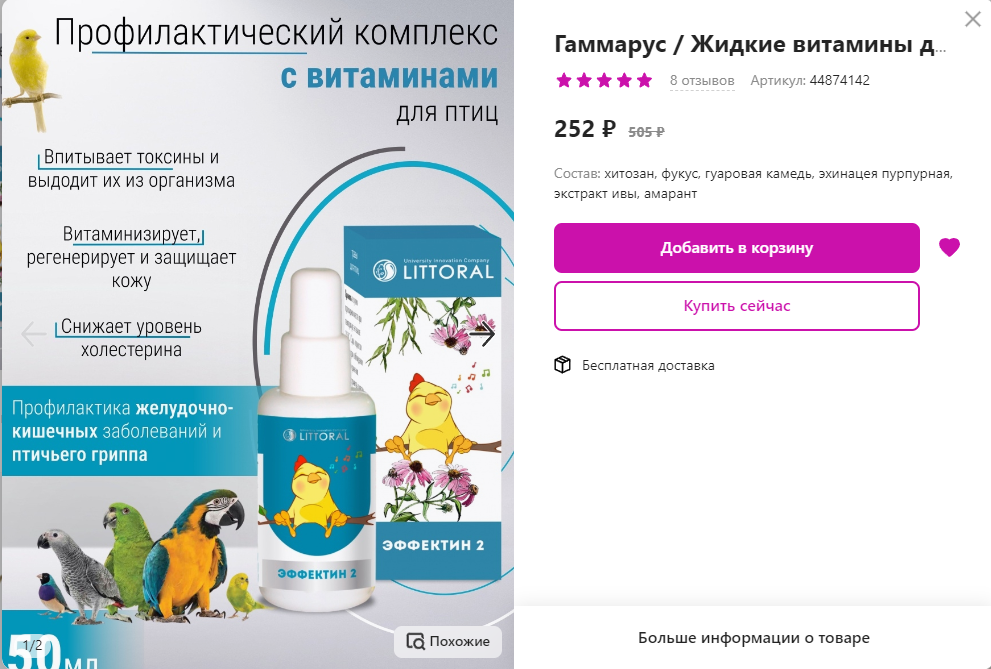Click the 1/2 image counter
The image size is (991, 669).
pos(33,645)
